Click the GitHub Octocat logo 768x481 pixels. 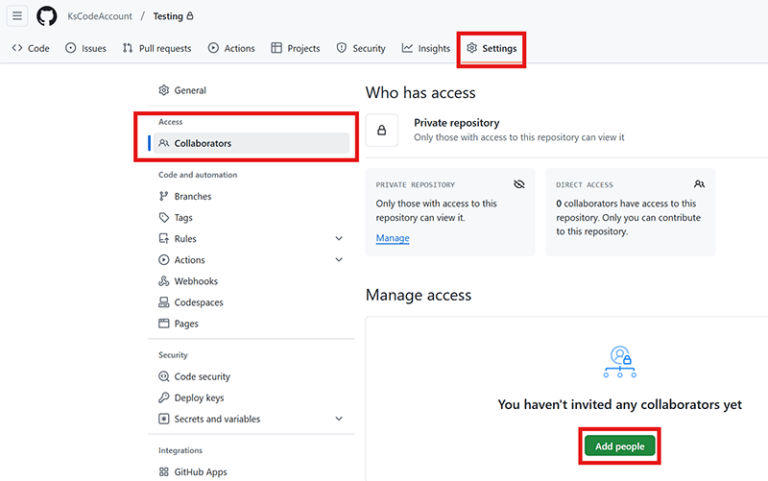[47, 16]
